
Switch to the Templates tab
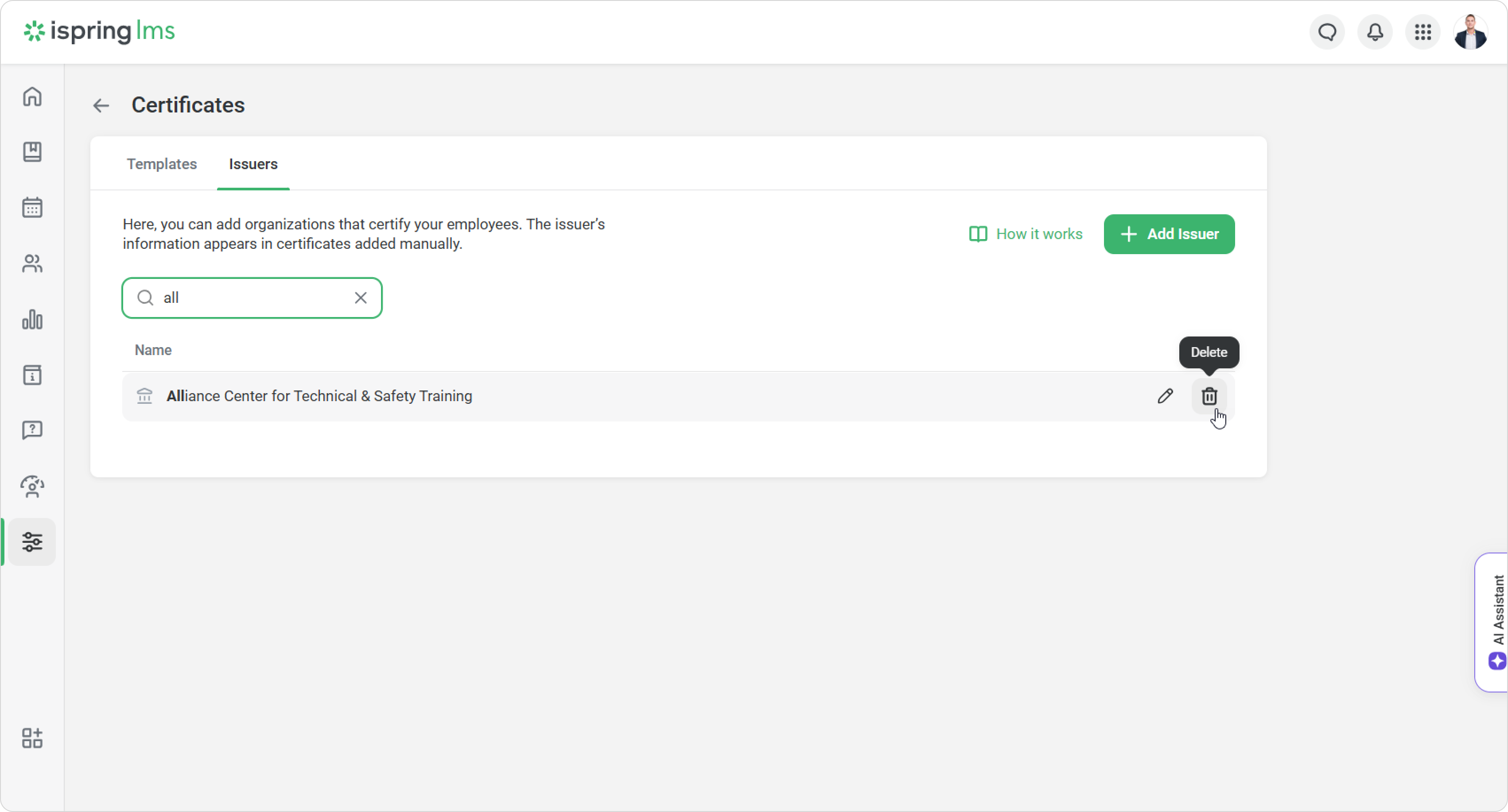(x=162, y=164)
